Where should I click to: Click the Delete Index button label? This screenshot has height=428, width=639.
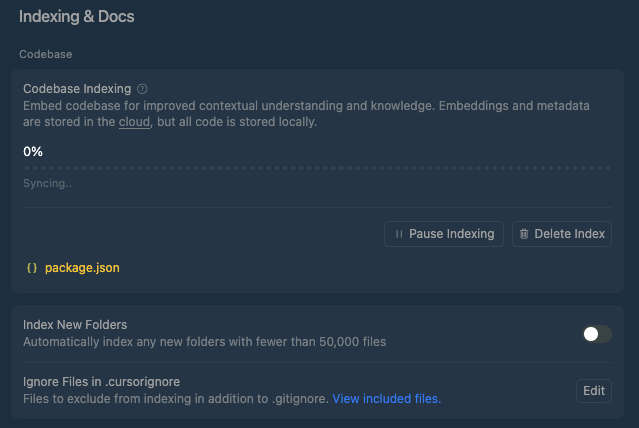pos(569,234)
